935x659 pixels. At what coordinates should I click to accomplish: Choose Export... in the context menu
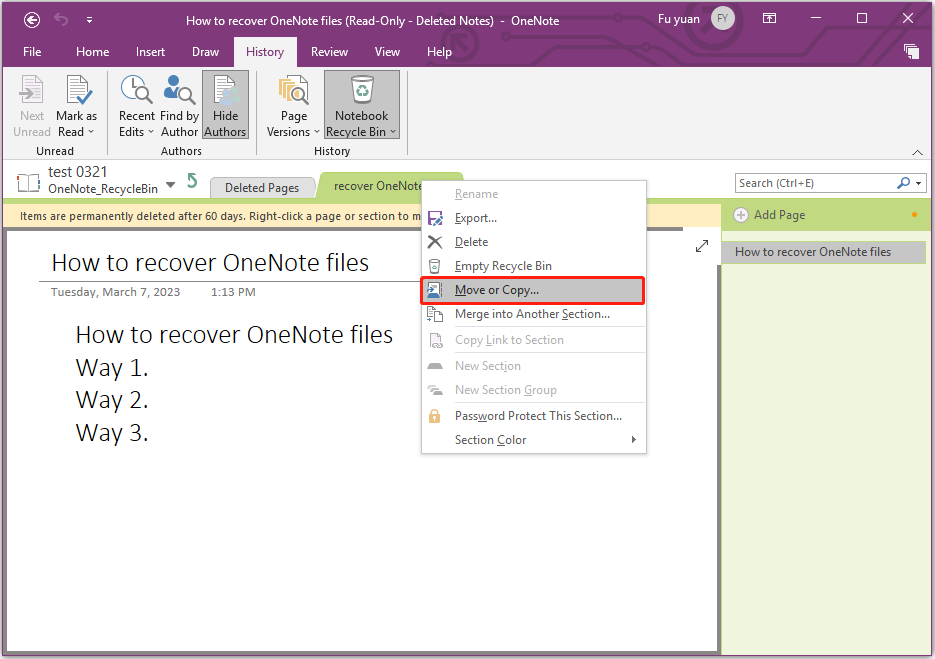(534, 218)
